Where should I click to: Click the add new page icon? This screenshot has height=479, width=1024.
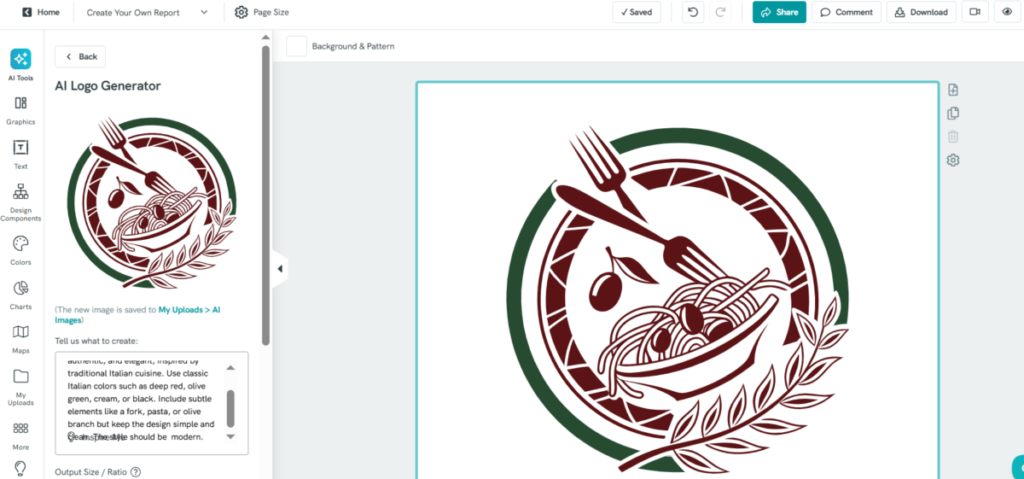coord(953,90)
